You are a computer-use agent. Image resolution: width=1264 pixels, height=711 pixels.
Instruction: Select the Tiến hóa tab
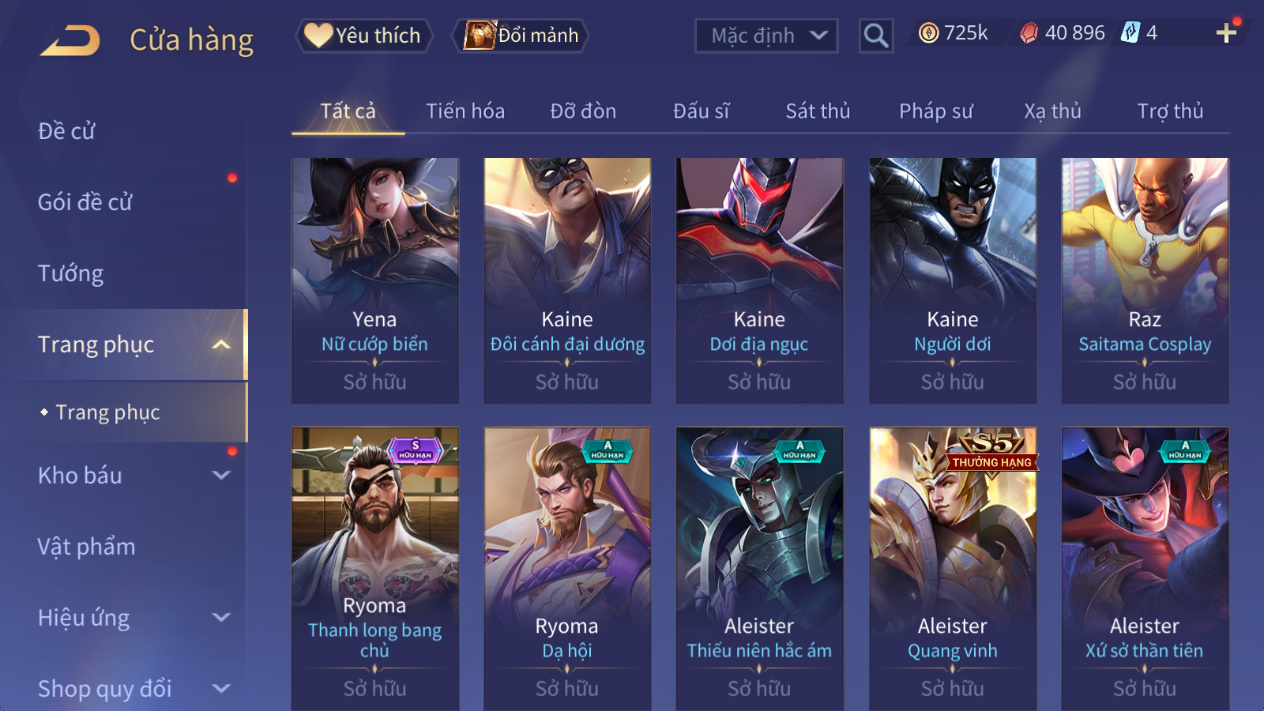coord(465,111)
